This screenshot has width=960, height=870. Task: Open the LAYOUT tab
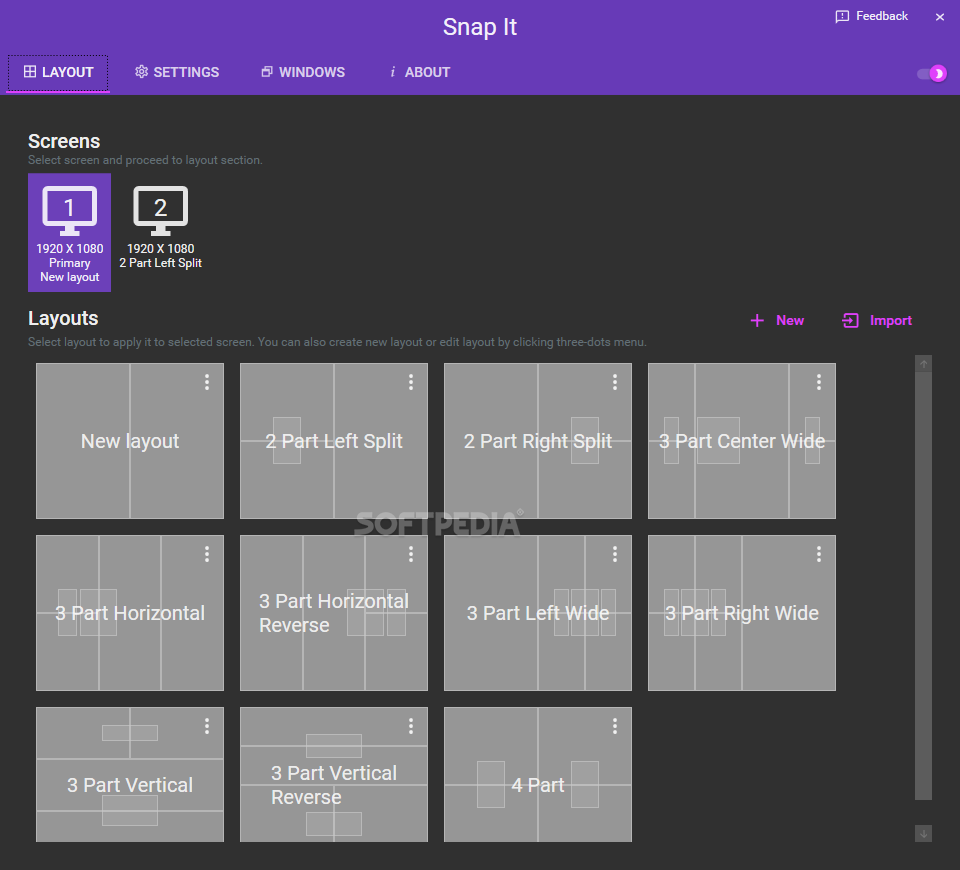point(58,73)
